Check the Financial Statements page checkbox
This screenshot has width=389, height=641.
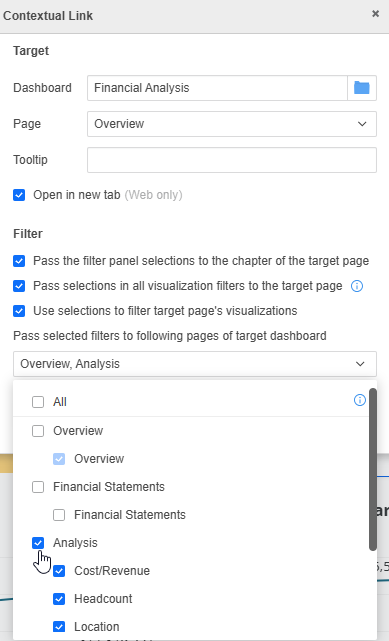[x=59, y=515]
